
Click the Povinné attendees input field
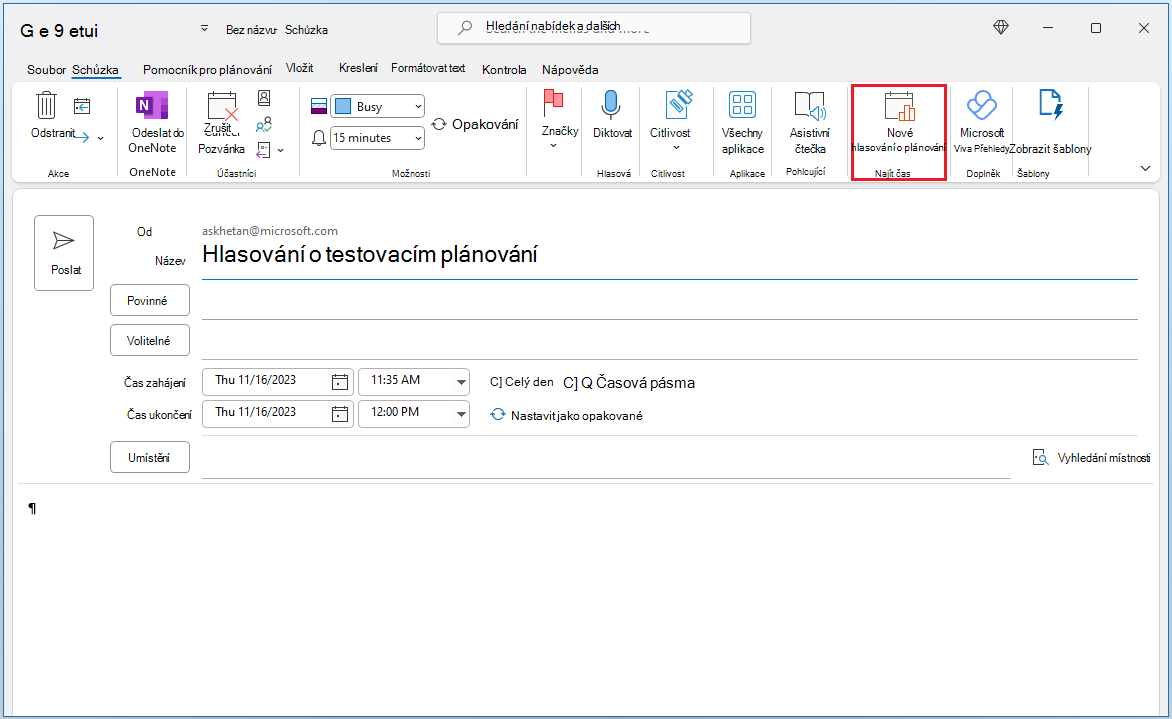(x=670, y=302)
